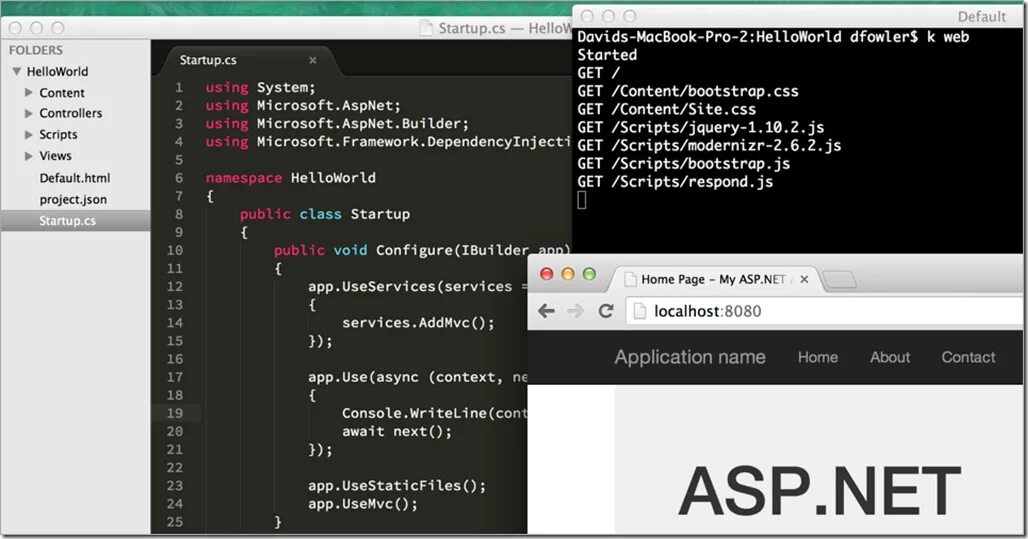Click the terminal cursor prompt block
This screenshot has width=1028, height=539.
click(x=582, y=200)
